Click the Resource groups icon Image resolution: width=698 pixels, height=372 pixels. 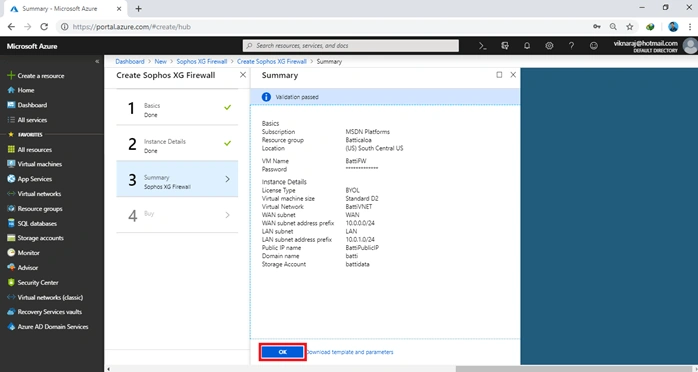tap(11, 209)
